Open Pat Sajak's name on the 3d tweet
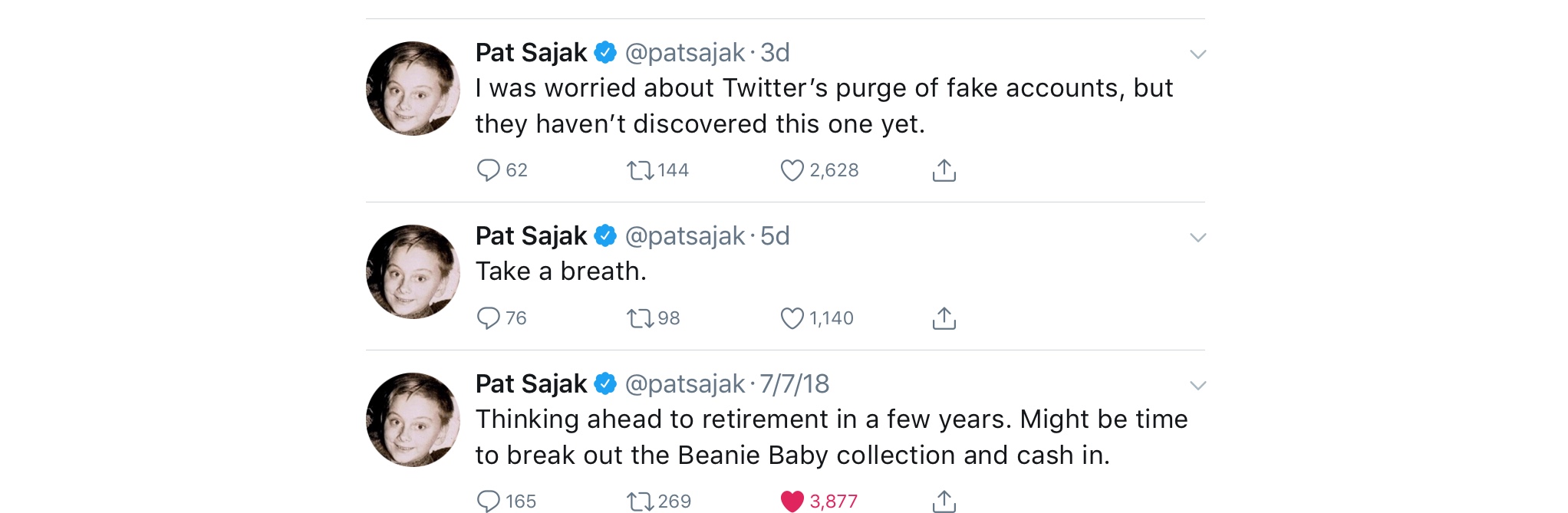Screen dimensions: 1568x513 click(x=531, y=52)
